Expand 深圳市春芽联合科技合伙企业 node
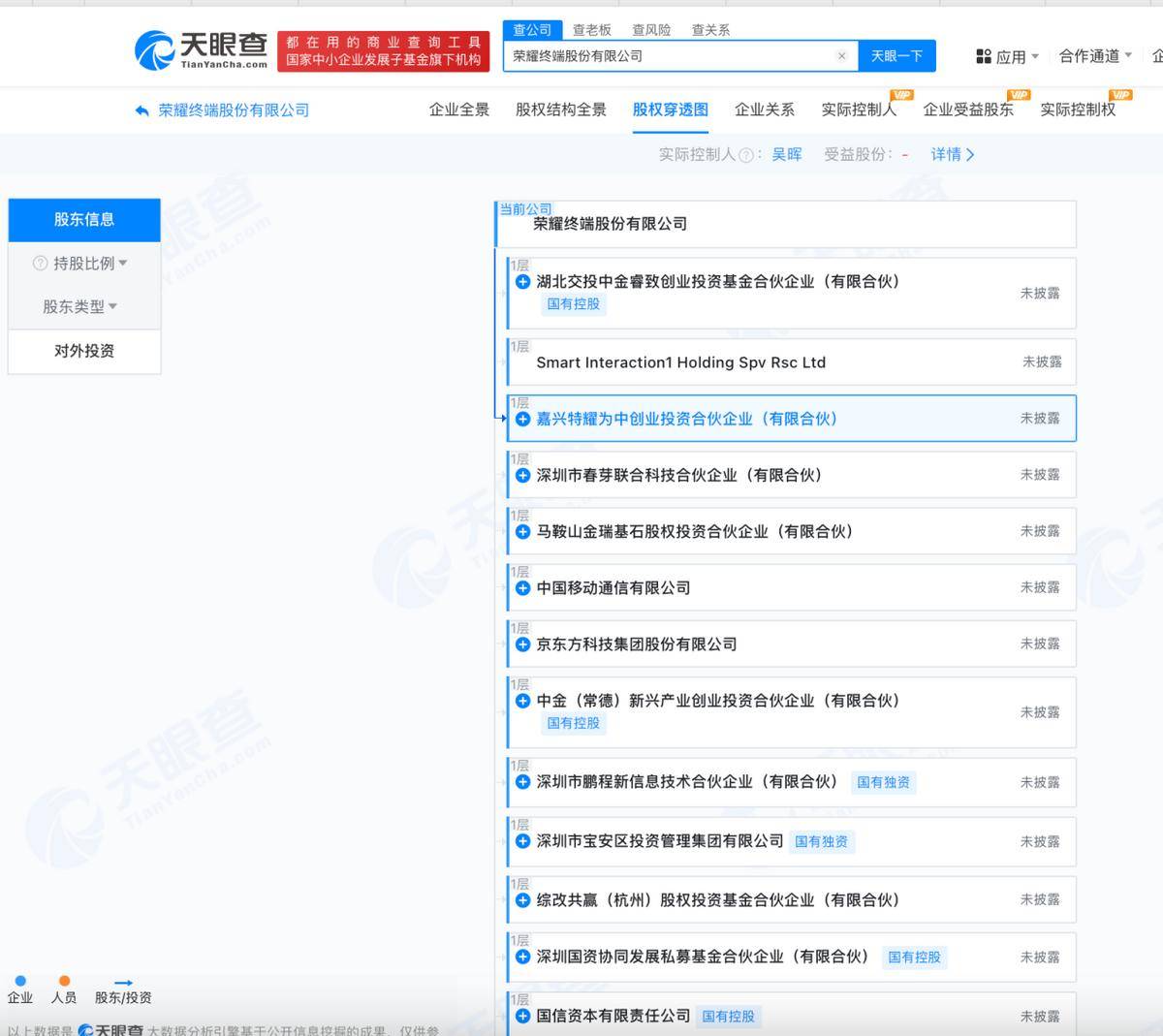This screenshot has height=1036, width=1163. point(522,475)
